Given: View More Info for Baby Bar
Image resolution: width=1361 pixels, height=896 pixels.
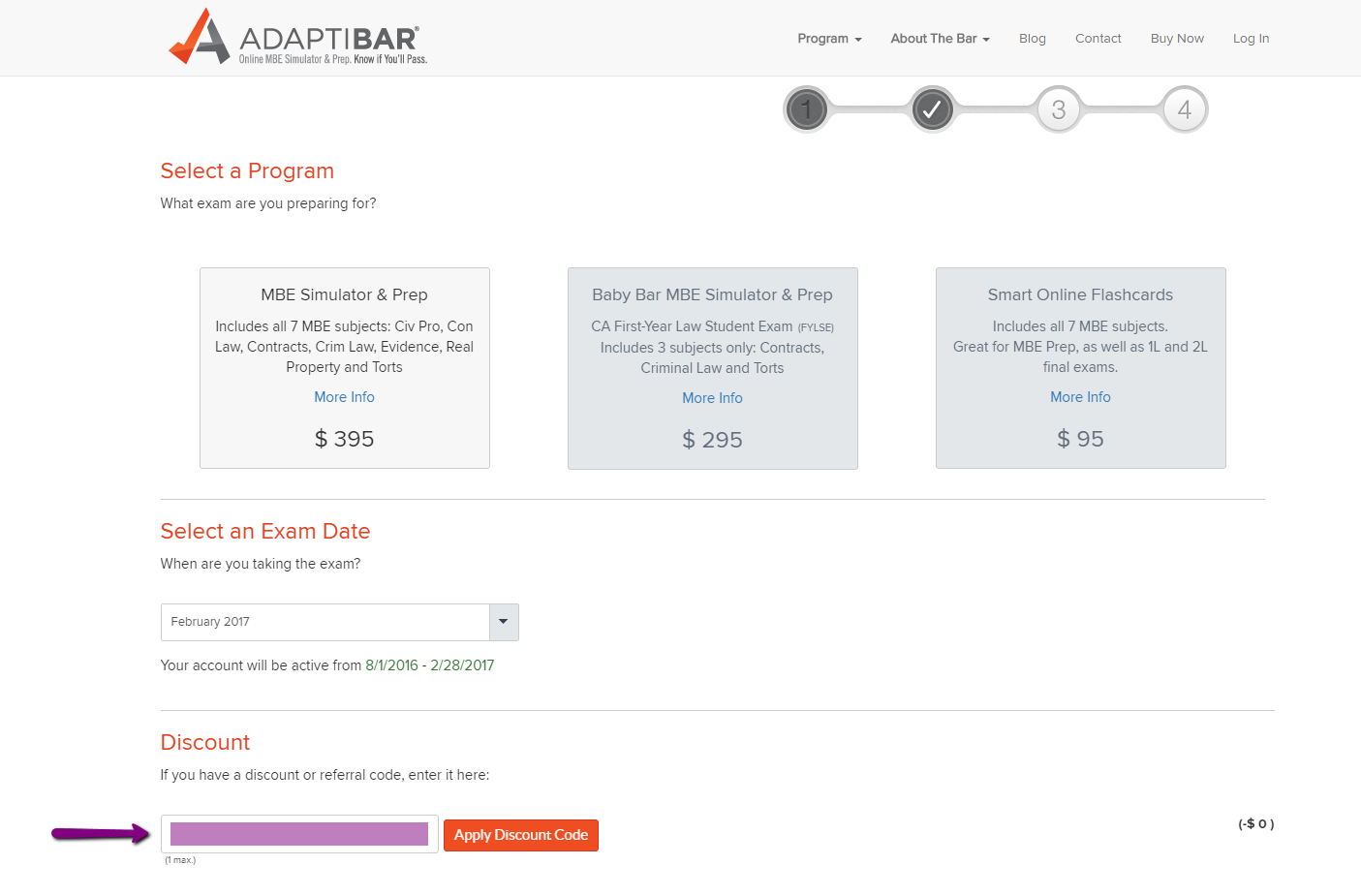Looking at the screenshot, I should pyautogui.click(x=712, y=398).
